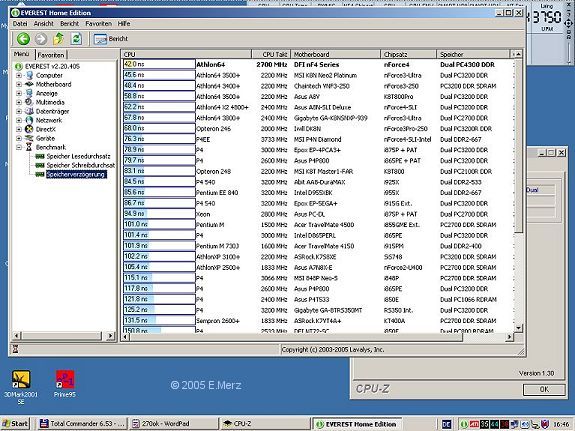Select the Benchmark hourglass icon
The width and height of the screenshot is (575, 431).
pyautogui.click(x=29, y=147)
